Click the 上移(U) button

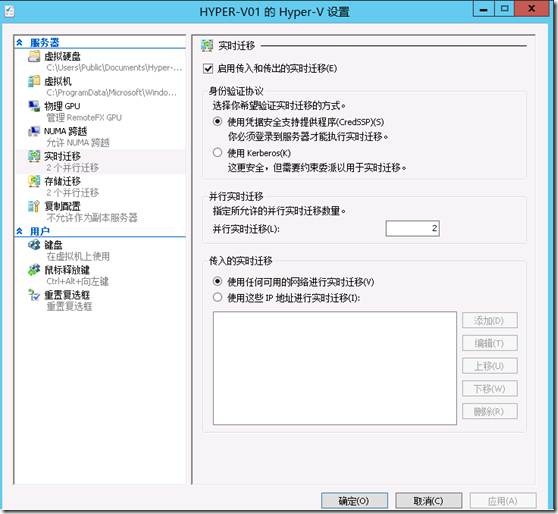coord(489,366)
